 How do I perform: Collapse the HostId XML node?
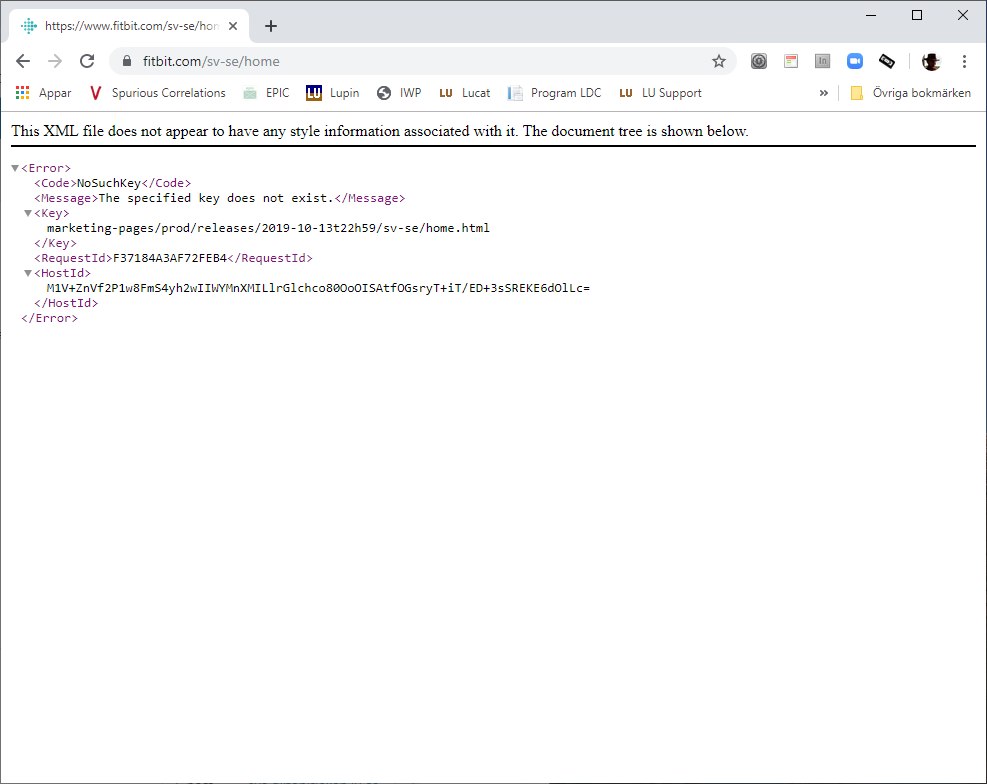click(x=28, y=273)
